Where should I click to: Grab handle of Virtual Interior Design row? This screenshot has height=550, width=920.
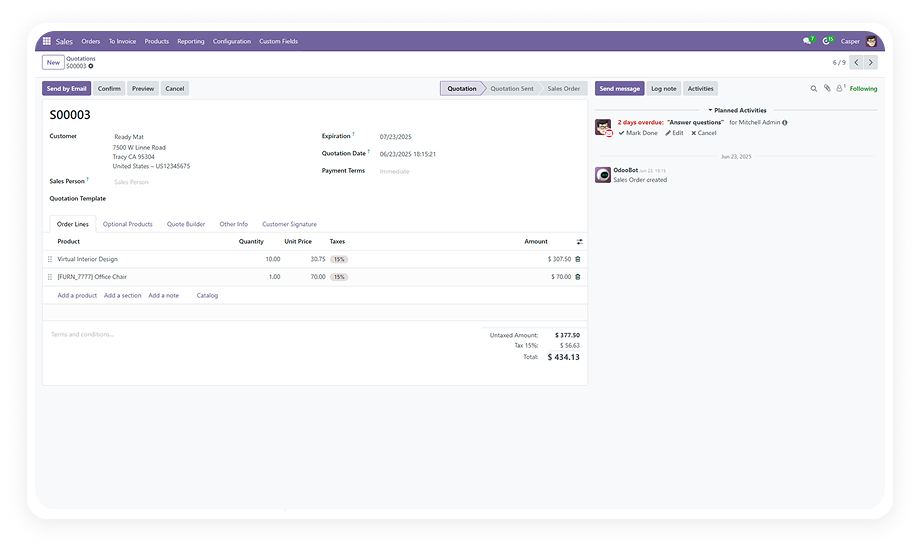click(x=50, y=259)
